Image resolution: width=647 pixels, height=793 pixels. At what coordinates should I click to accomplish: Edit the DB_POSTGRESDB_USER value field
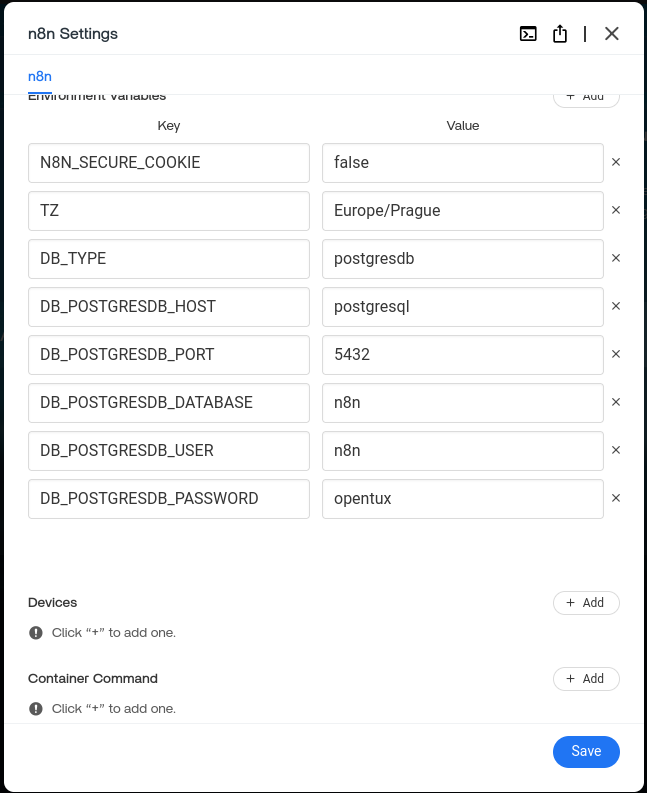click(x=463, y=451)
